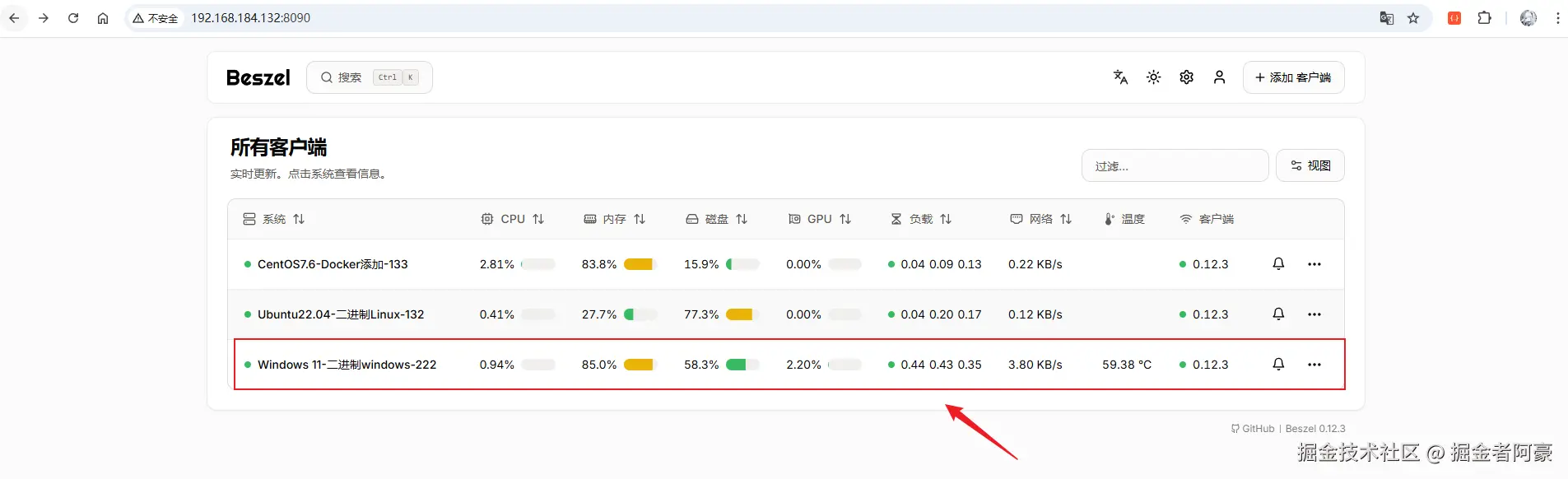Screen dimensions: 1568x479
Task: Open more options for CentOS7.6 row
Action: coord(1314,264)
